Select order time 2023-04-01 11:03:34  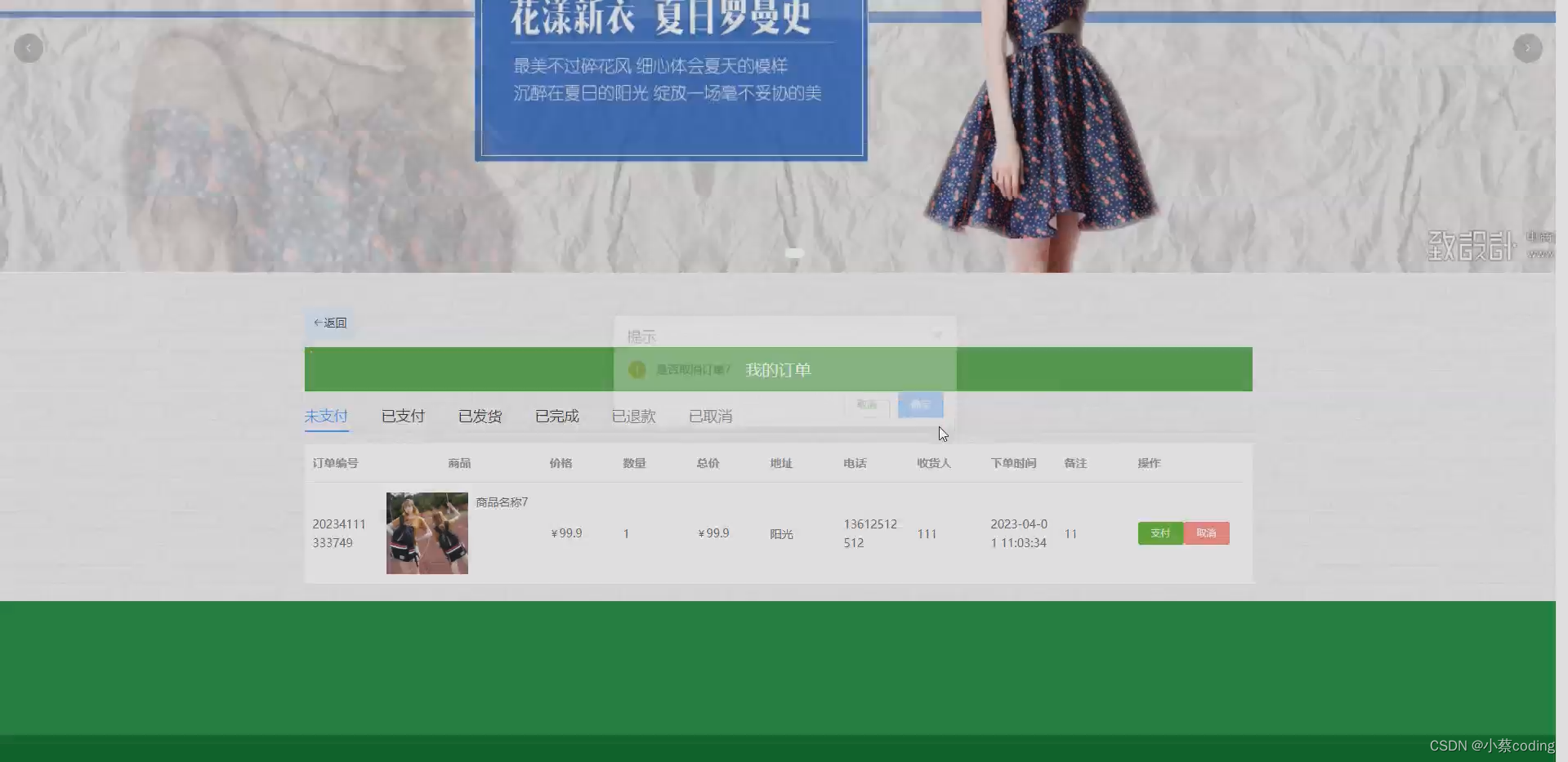(x=1019, y=533)
